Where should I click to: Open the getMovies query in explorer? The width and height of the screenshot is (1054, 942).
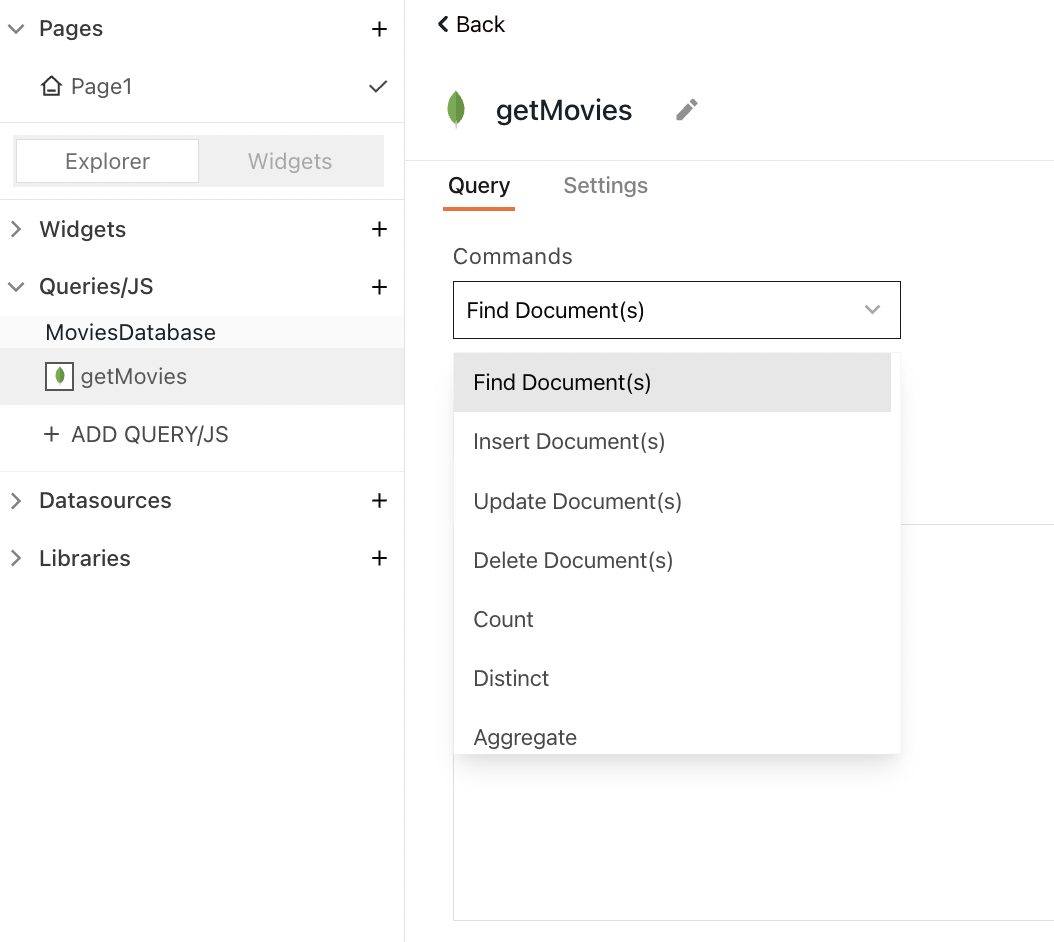202,377
